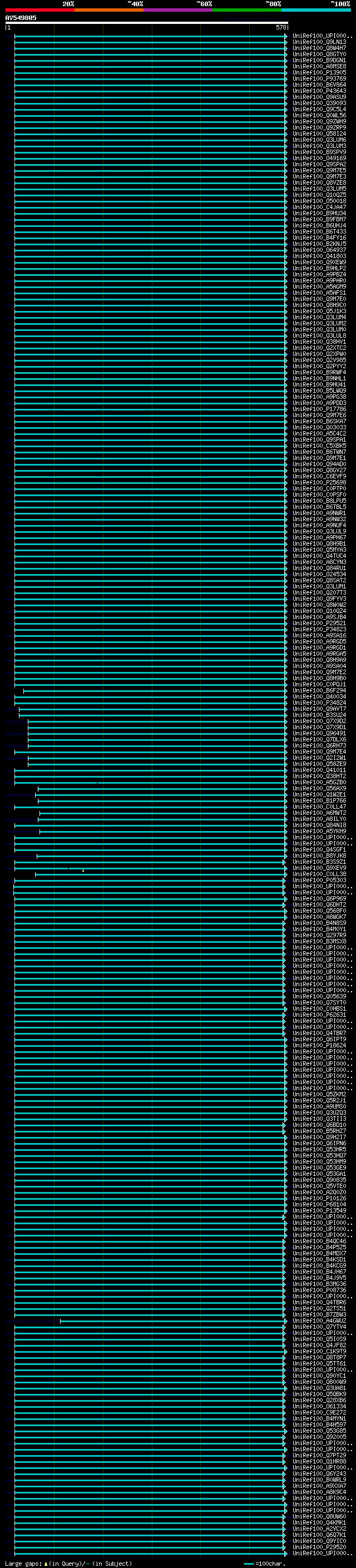Select the UniRef100_C0LL38 label

click(x=319, y=874)
